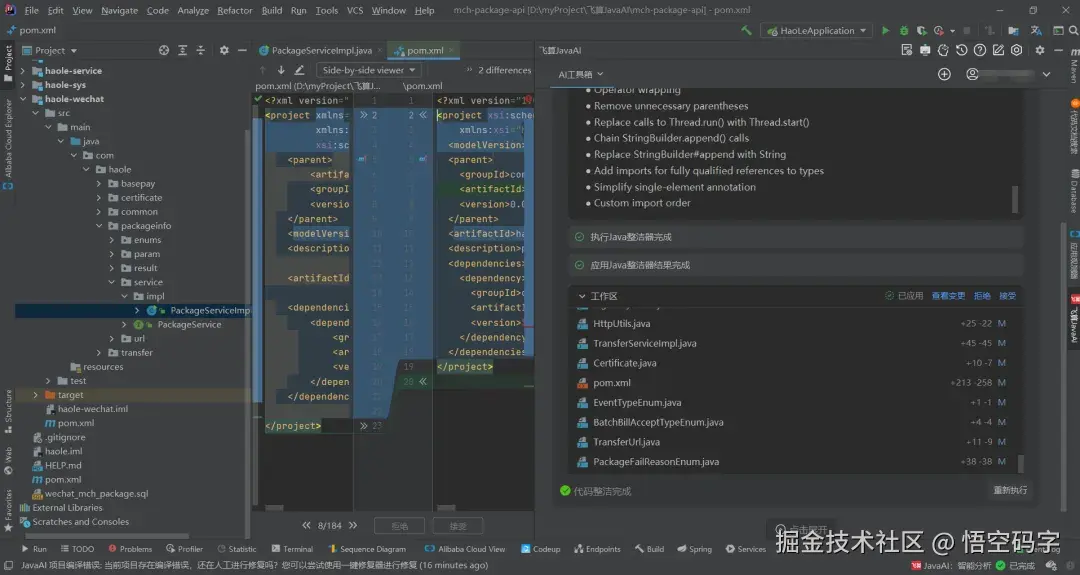Click the Build project hammer icon

pos(746,31)
